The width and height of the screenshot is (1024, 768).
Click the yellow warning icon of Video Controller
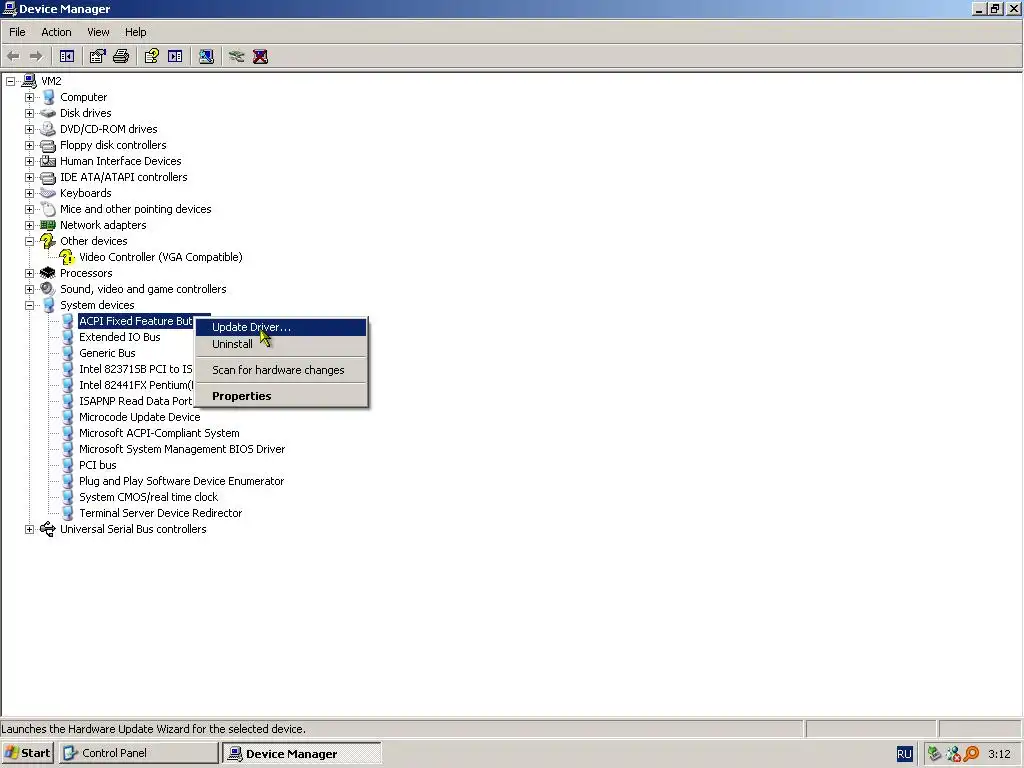pyautogui.click(x=67, y=257)
